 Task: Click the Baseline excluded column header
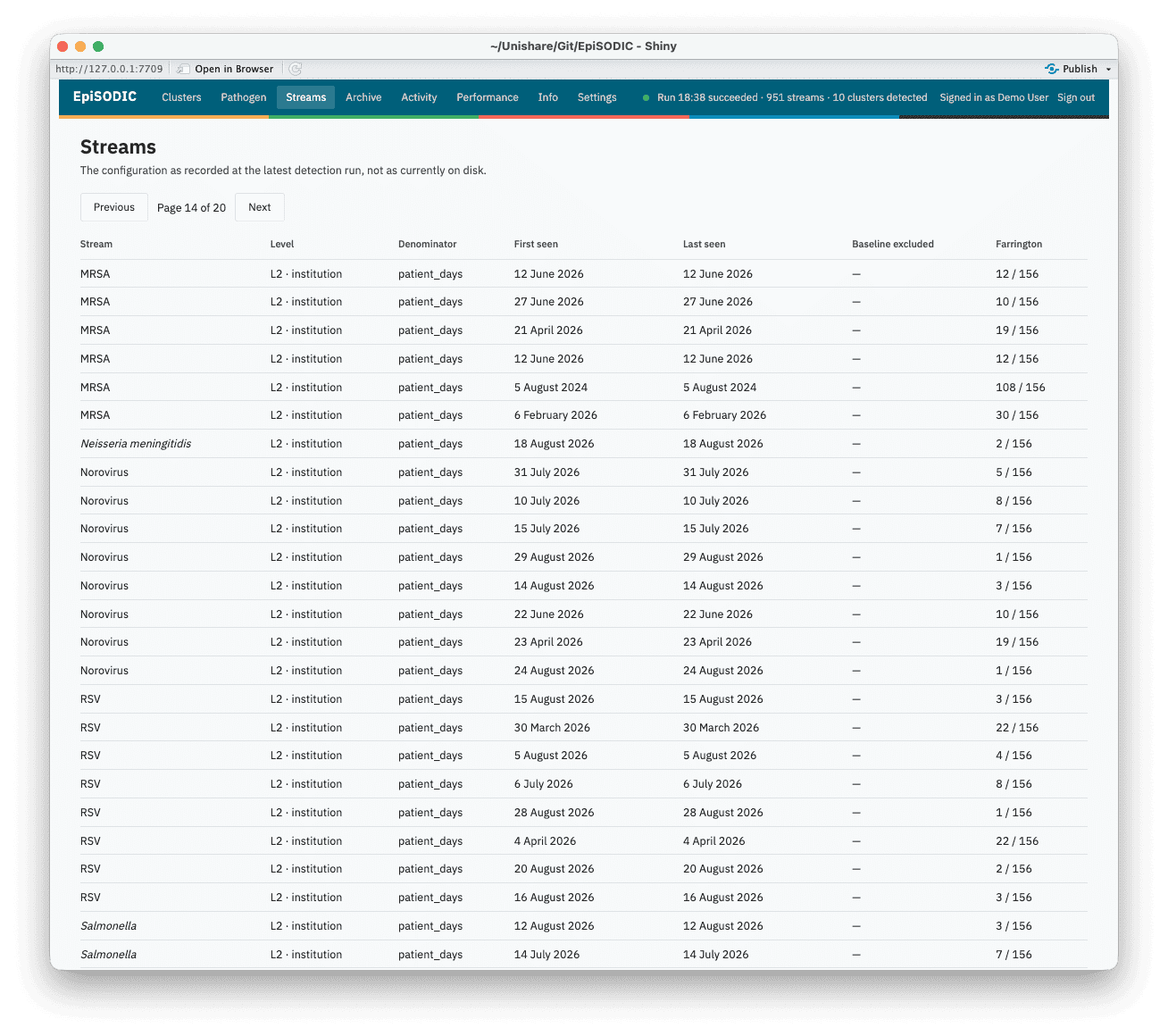coord(893,244)
